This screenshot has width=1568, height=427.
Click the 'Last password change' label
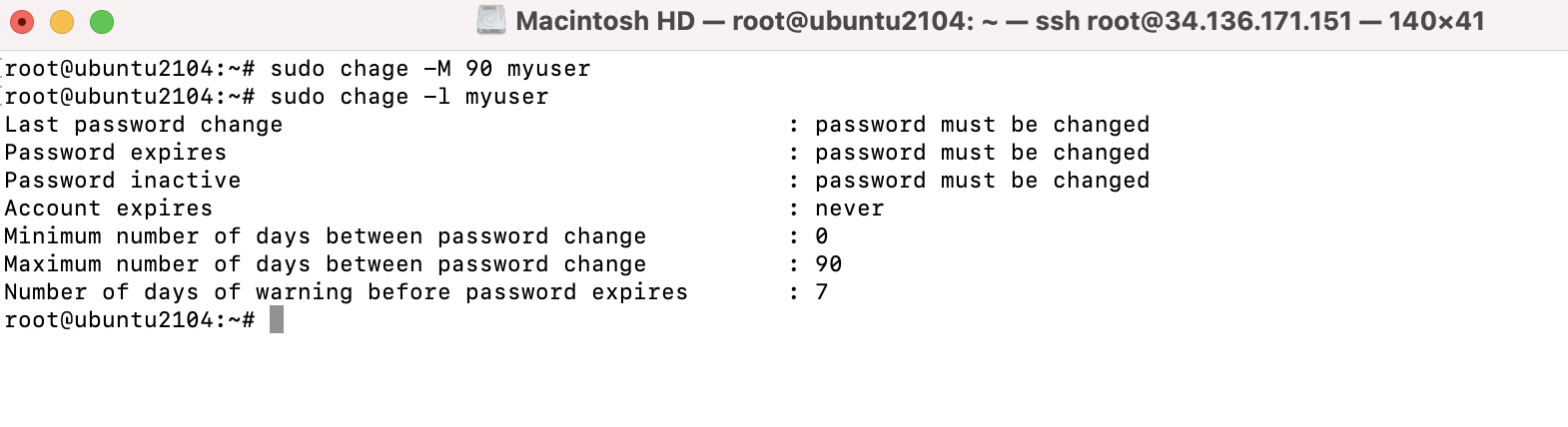click(x=144, y=125)
